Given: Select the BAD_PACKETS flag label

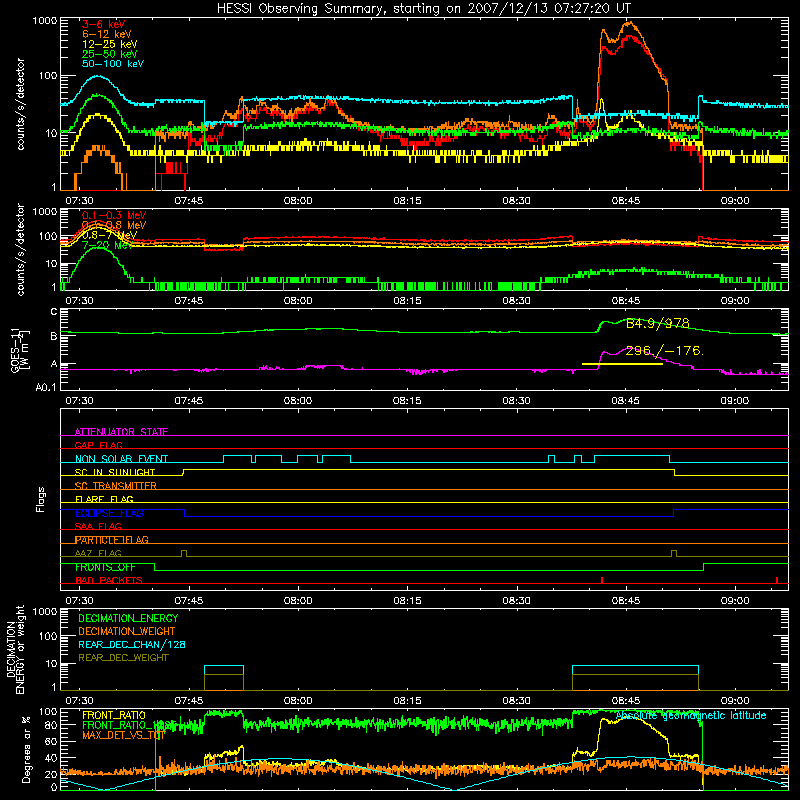Looking at the screenshot, I should pos(109,580).
